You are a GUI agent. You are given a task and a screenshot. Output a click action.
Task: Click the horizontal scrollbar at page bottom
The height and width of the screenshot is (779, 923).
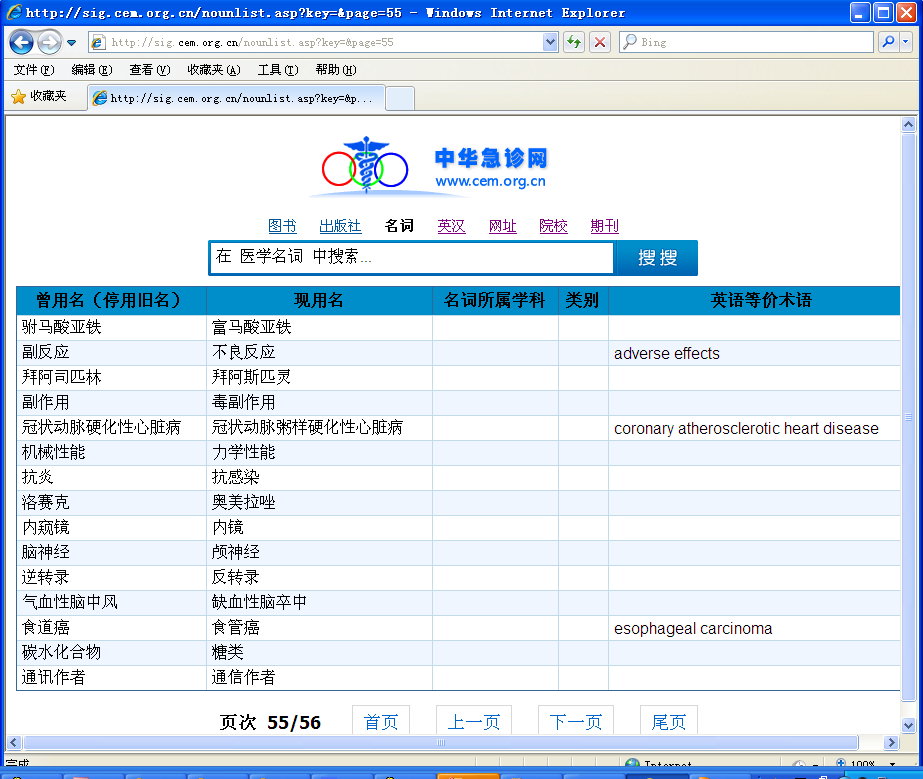click(x=440, y=743)
